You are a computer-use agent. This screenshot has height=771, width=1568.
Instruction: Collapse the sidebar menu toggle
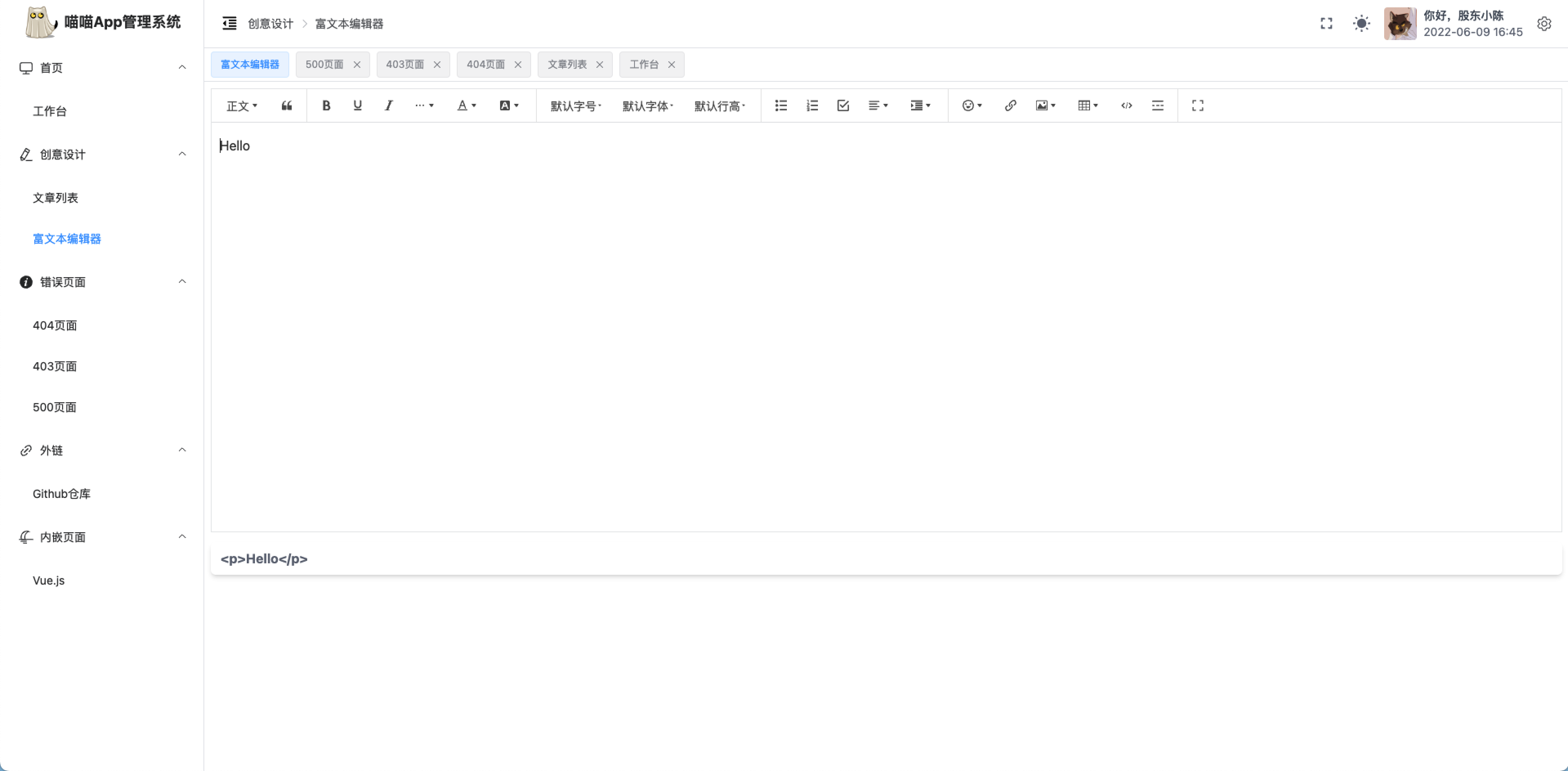tap(230, 24)
